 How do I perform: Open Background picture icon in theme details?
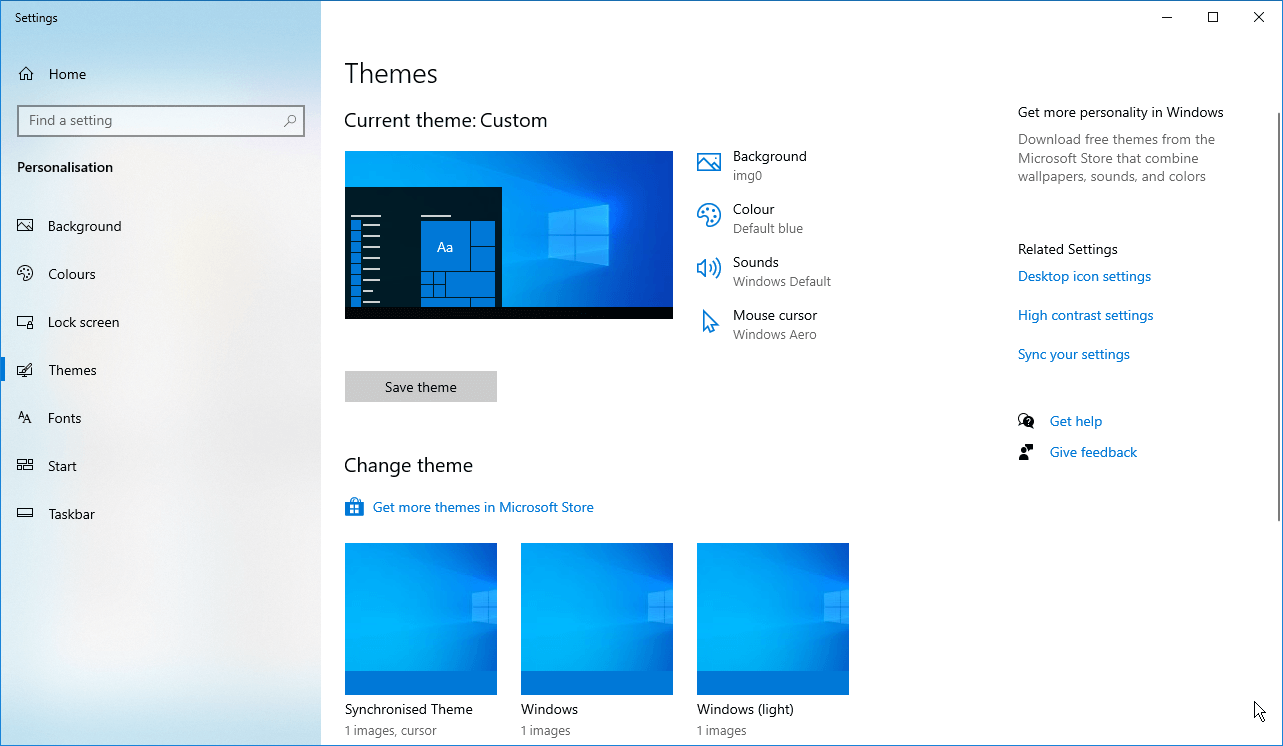[708, 163]
